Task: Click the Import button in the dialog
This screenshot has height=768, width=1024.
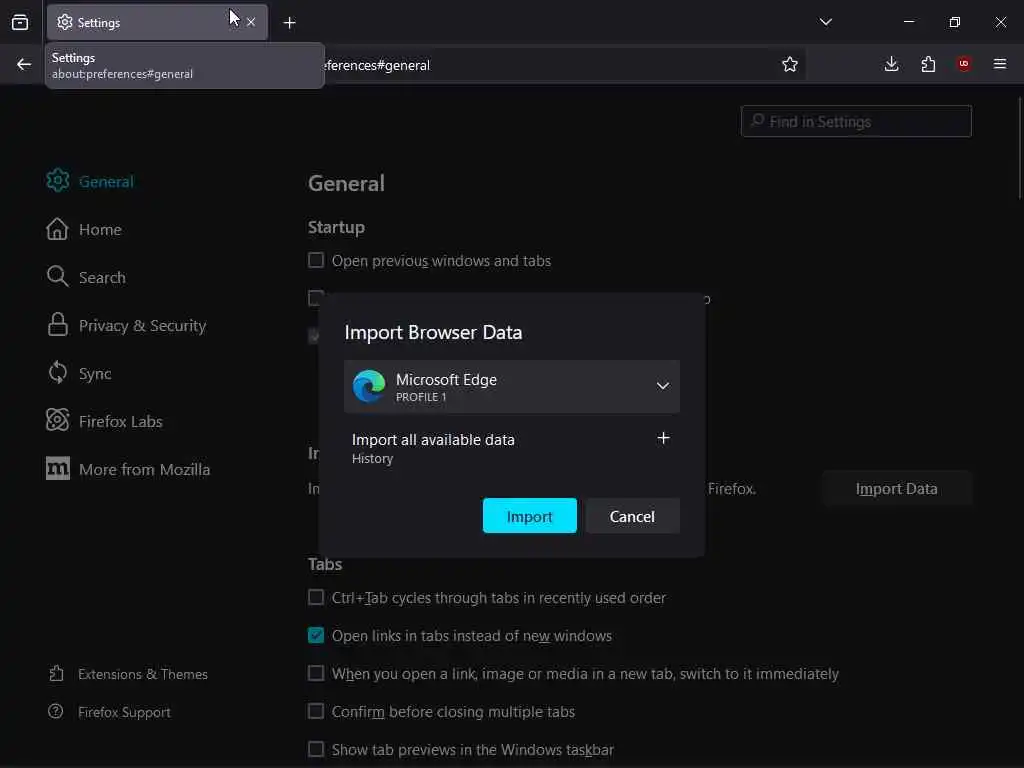Action: pyautogui.click(x=530, y=516)
